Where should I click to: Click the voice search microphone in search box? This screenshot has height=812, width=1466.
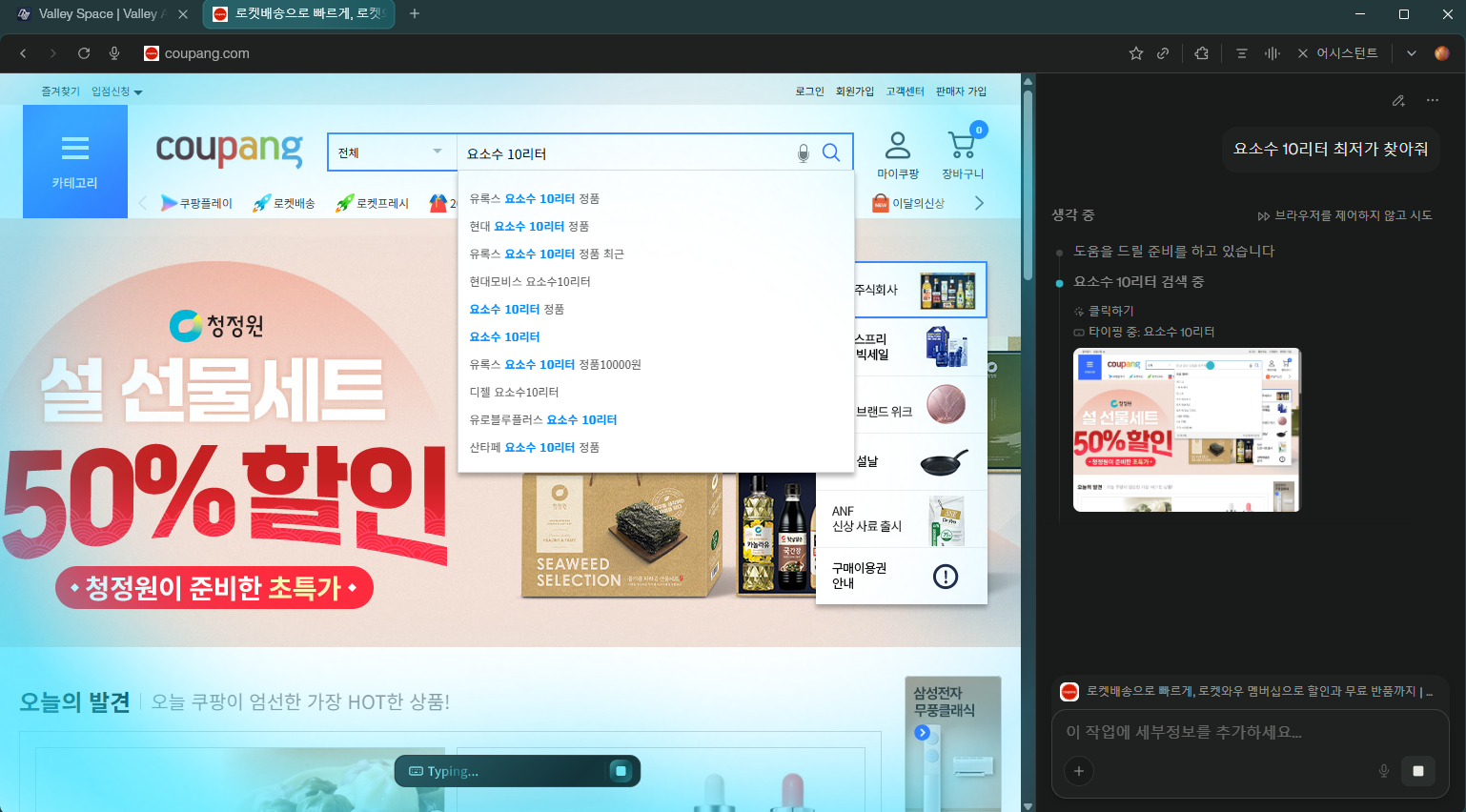tap(804, 153)
